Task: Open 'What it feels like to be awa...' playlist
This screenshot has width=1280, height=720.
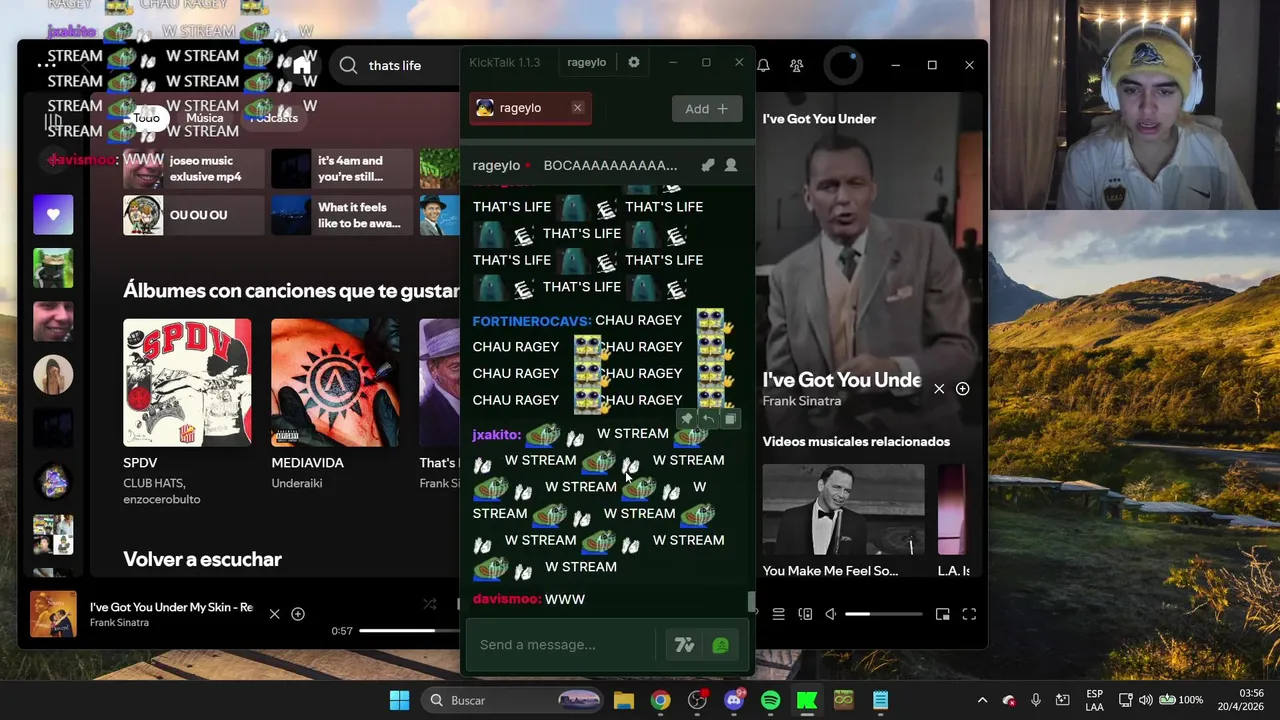Action: coord(342,216)
